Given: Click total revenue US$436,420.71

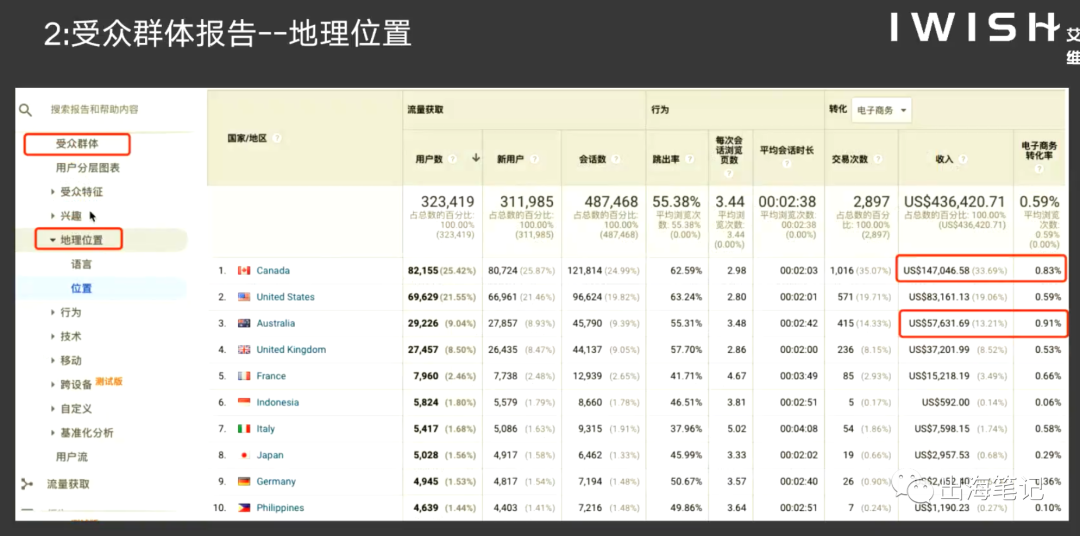Looking at the screenshot, I should coord(955,202).
